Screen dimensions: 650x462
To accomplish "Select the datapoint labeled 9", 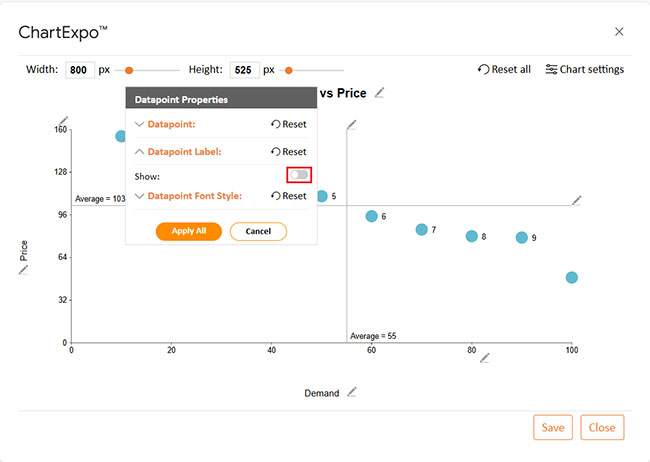I will coord(521,237).
